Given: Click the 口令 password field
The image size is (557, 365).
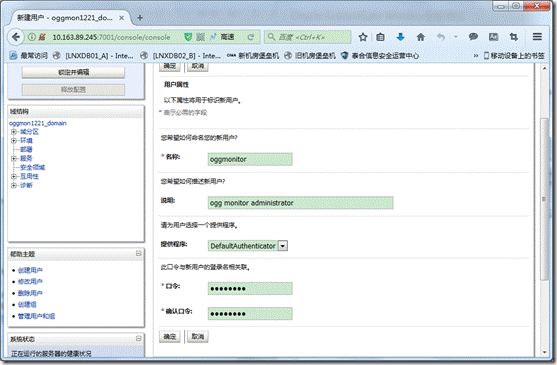Looking at the screenshot, I should pos(250,288).
